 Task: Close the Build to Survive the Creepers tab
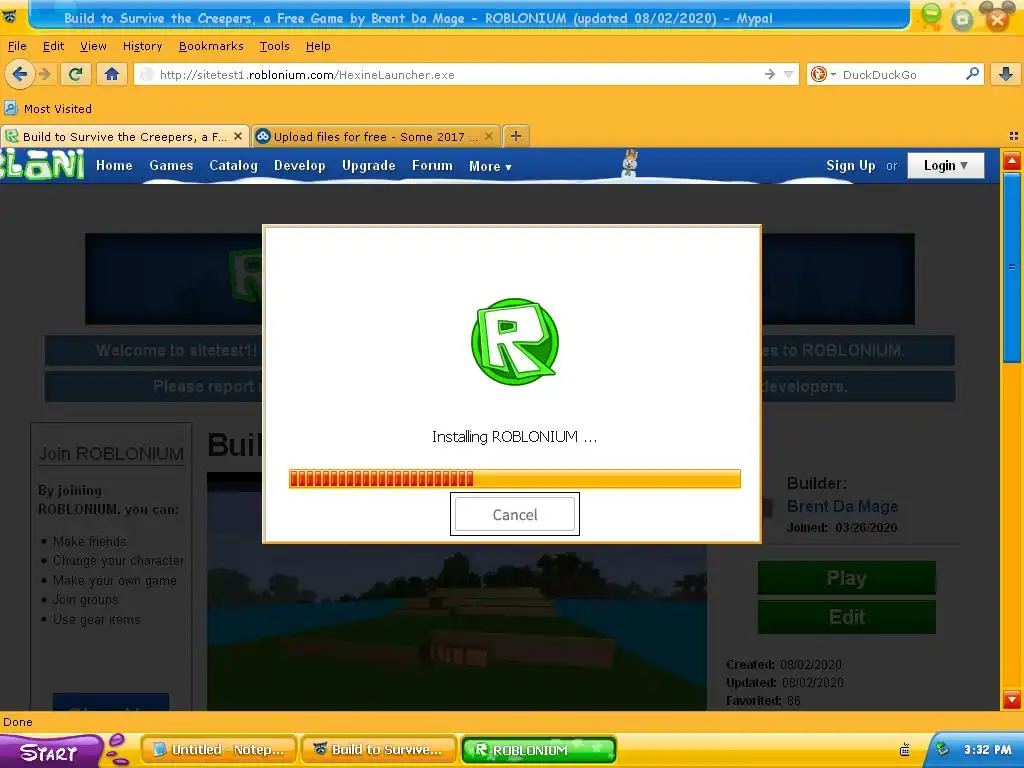pyautogui.click(x=238, y=136)
